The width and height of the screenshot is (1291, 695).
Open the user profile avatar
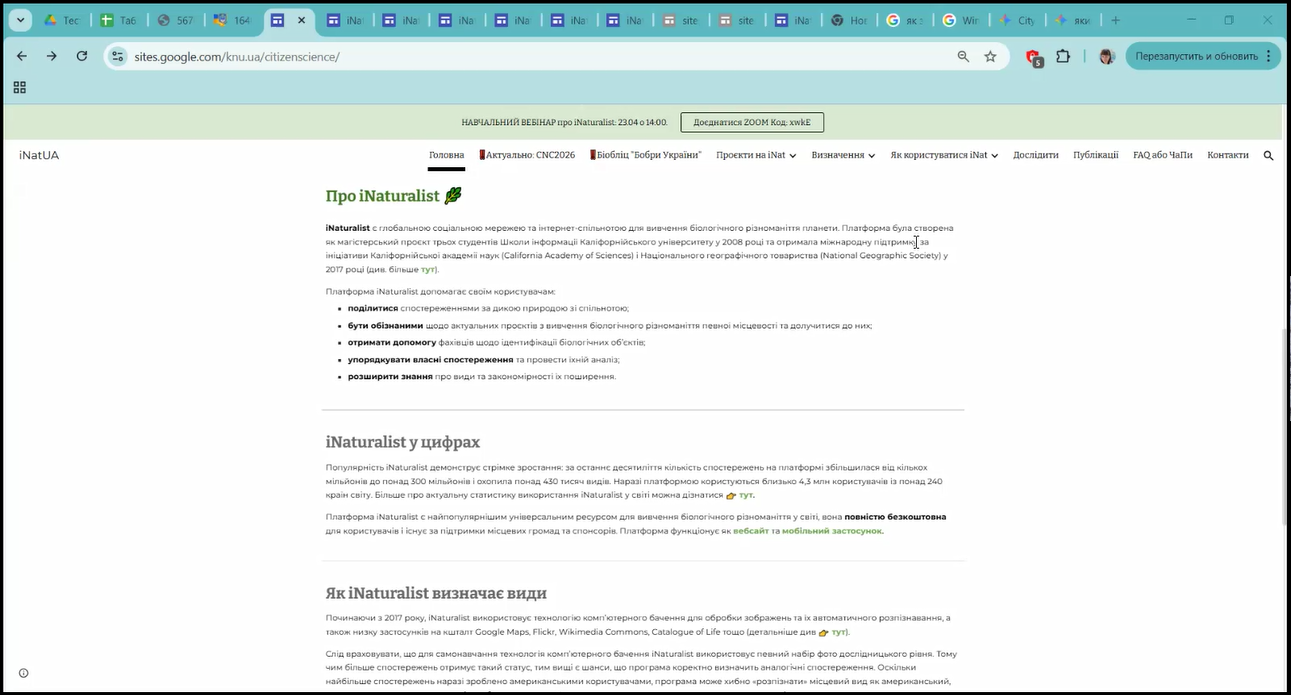coord(1106,57)
